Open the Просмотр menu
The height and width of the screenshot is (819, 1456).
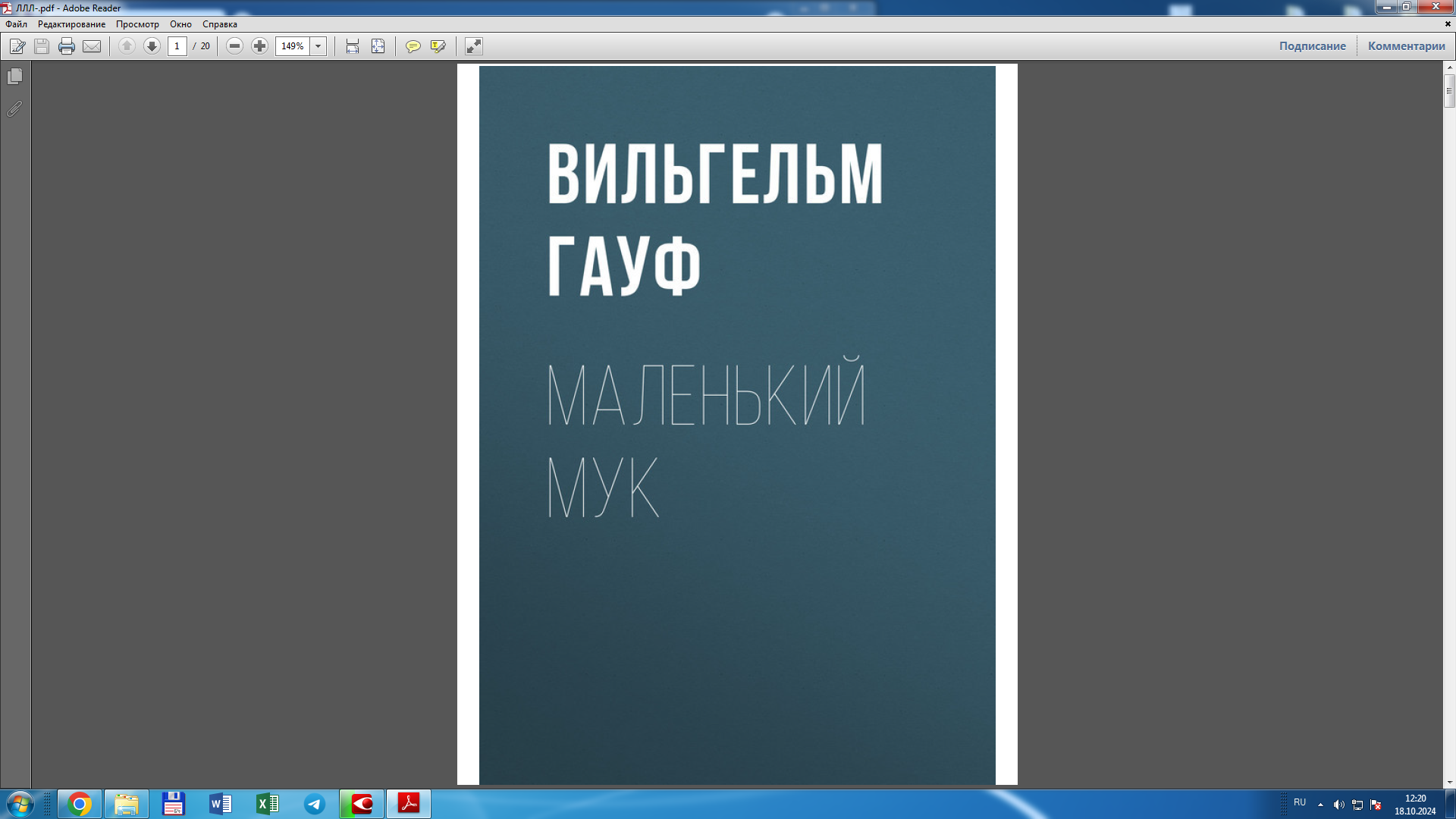pos(138,24)
